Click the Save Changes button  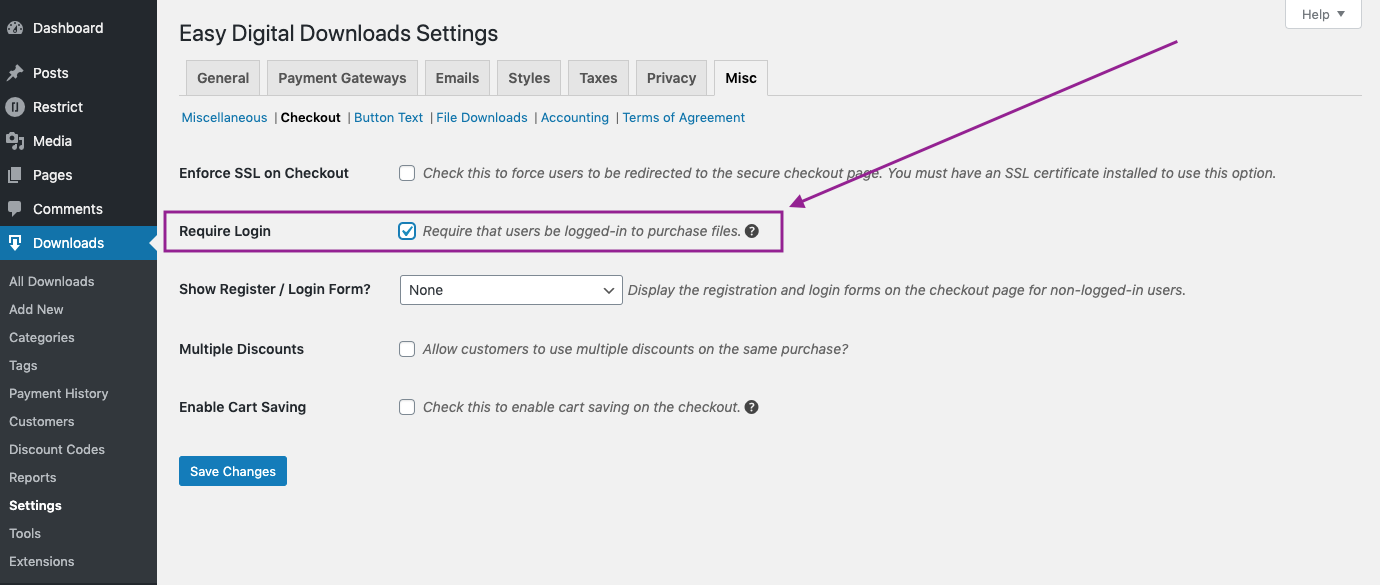tap(233, 471)
